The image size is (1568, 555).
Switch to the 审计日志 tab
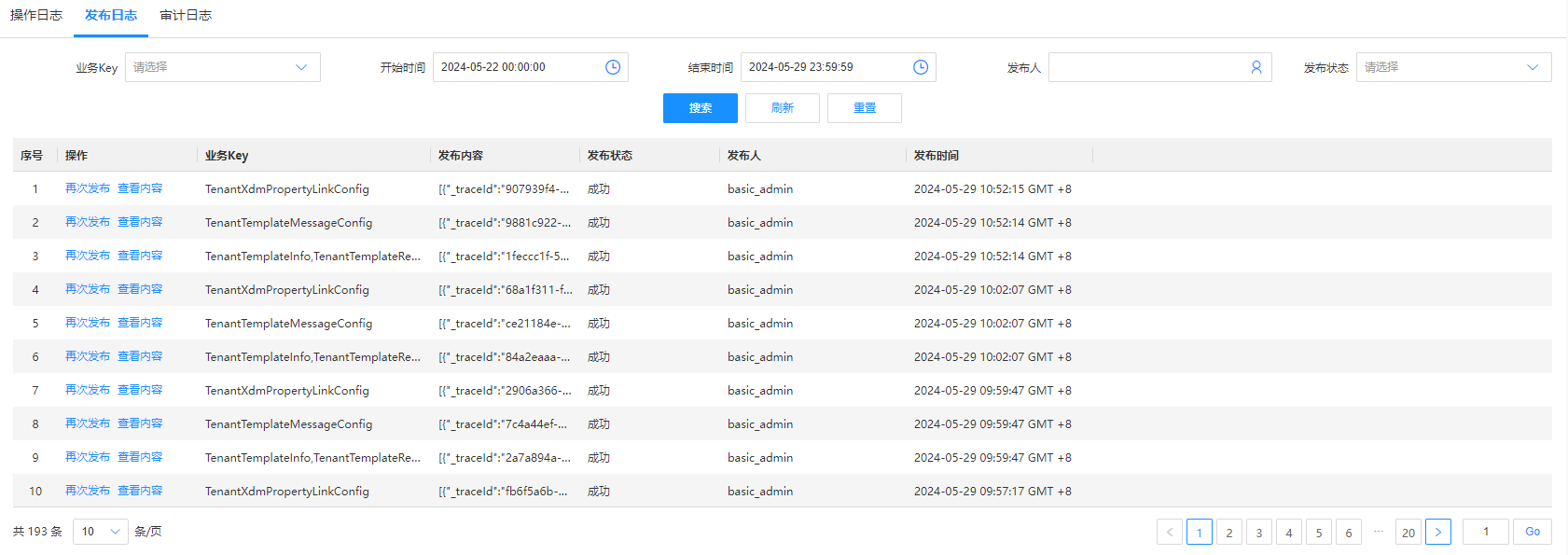pyautogui.click(x=186, y=15)
